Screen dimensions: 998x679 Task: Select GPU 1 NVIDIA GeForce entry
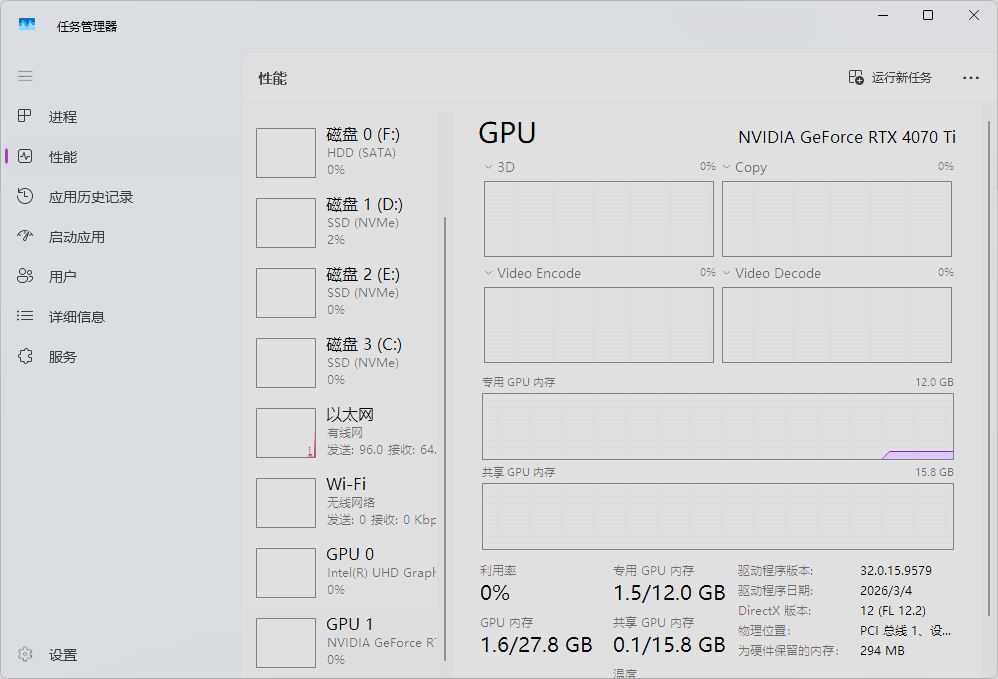click(344, 643)
